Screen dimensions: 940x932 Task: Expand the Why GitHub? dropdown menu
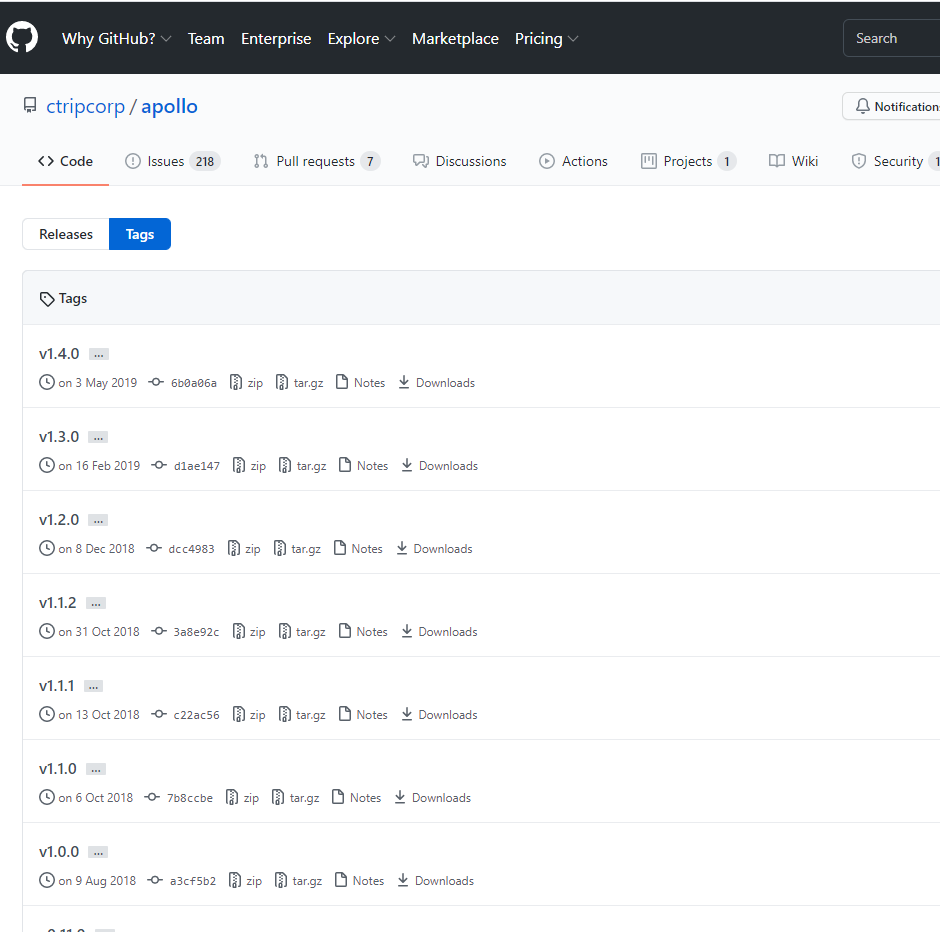tap(116, 39)
